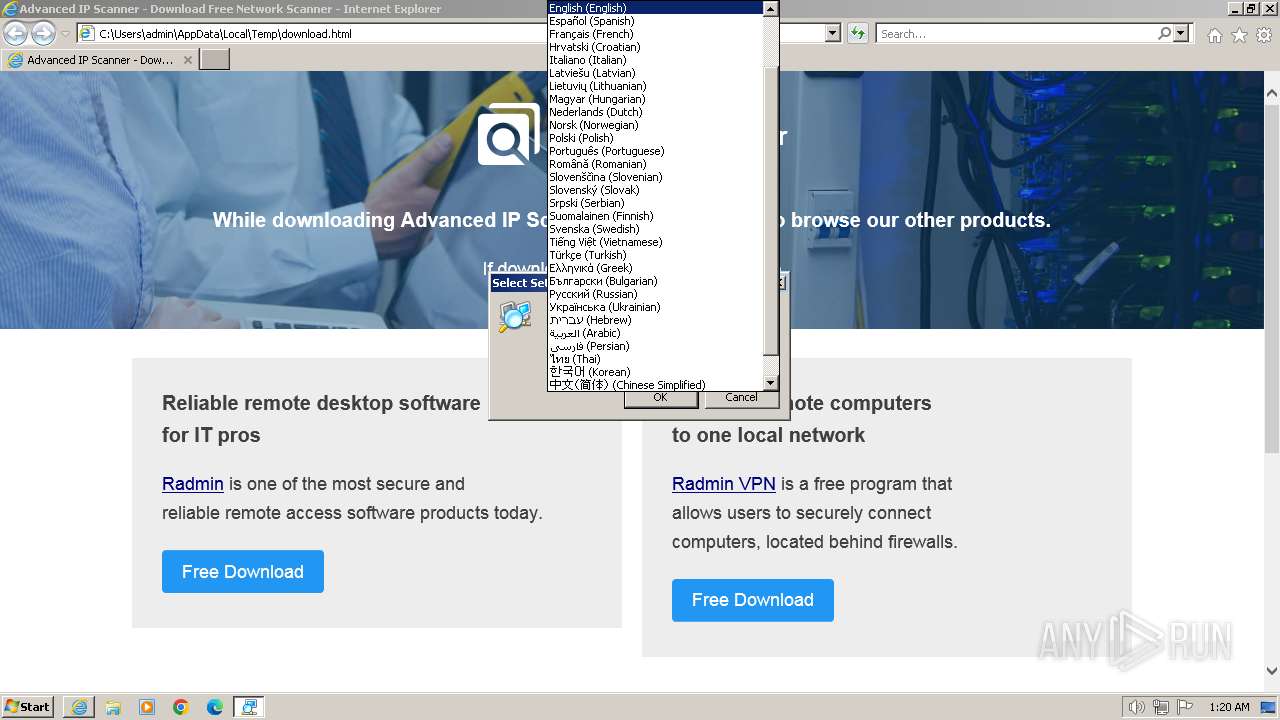Select the Advanced IP Scanner browser tab
This screenshot has height=720, width=1280.
click(100, 60)
